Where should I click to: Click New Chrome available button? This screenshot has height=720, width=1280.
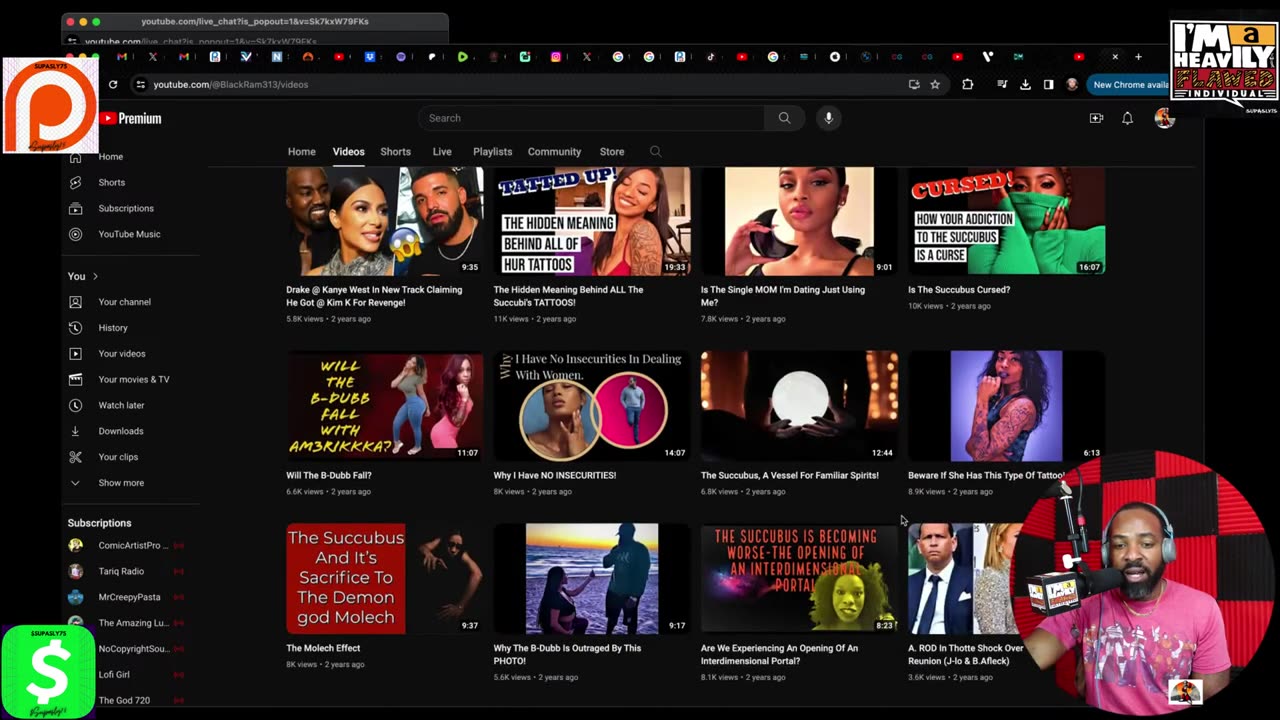coord(1130,85)
